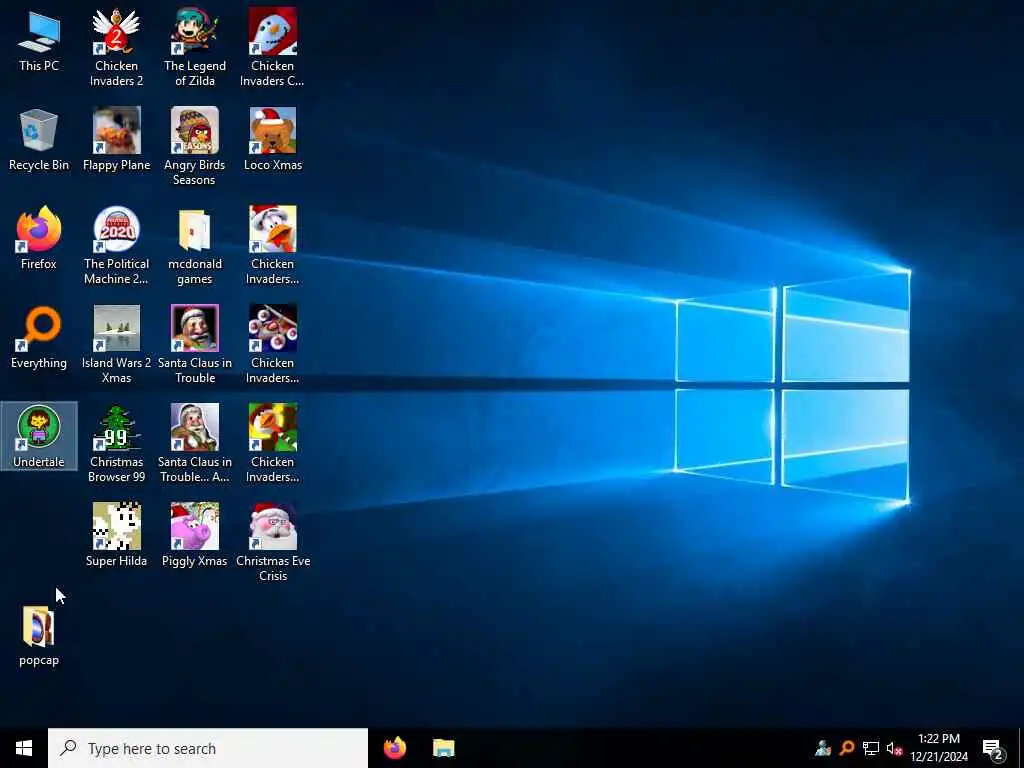Viewport: 1024px width, 768px height.
Task: Select the Super Hilda shortcut
Action: point(116,536)
